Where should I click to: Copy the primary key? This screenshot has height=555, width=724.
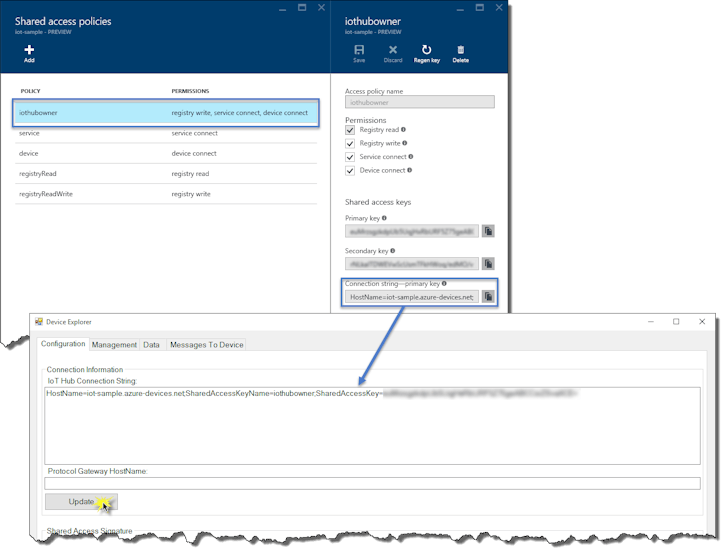click(488, 231)
